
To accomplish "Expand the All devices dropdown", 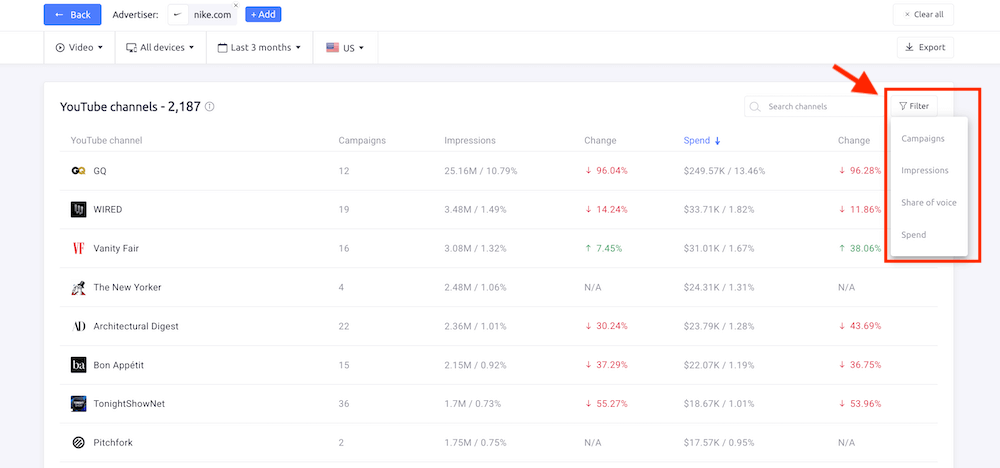I will (x=160, y=47).
